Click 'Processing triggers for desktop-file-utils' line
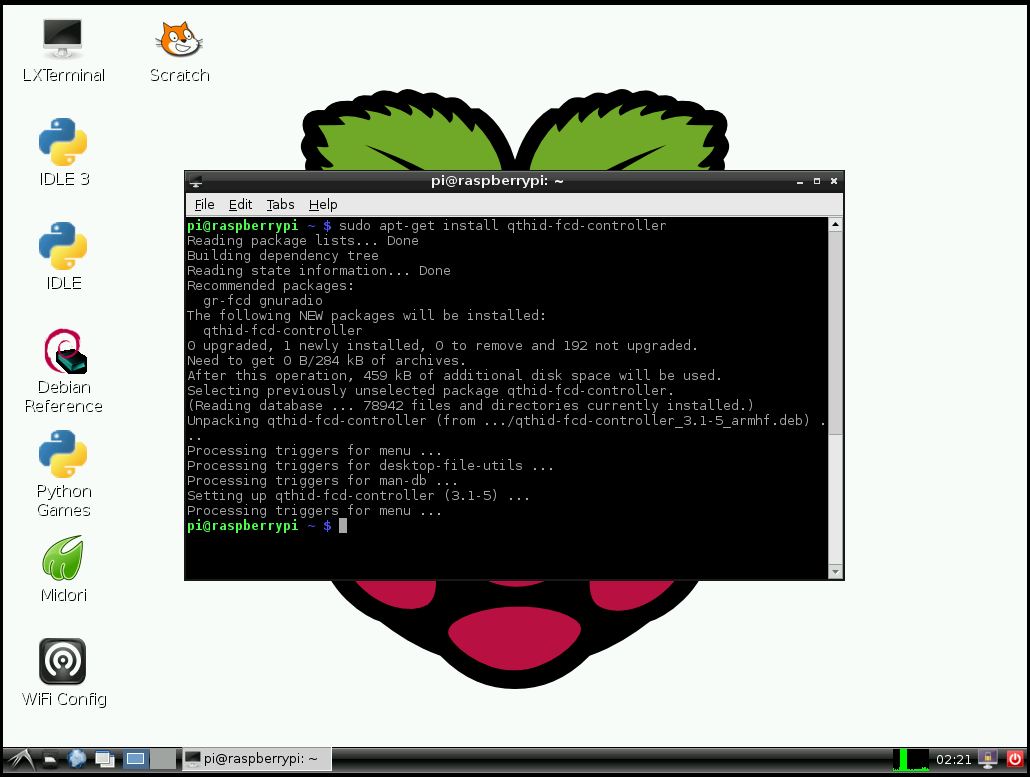Viewport: 1030px width, 777px height. point(370,466)
